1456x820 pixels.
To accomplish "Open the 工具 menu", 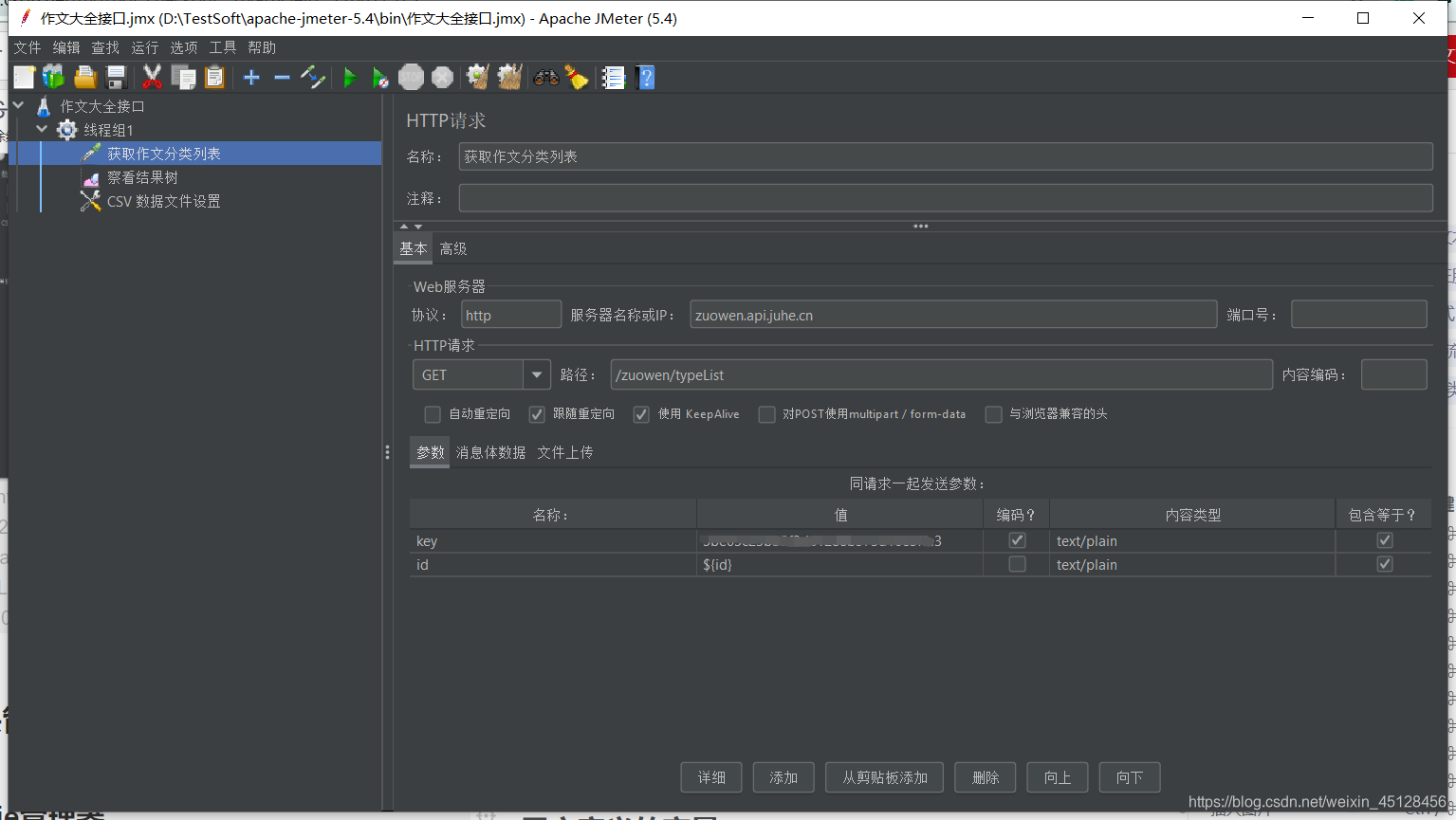I will pos(223,47).
